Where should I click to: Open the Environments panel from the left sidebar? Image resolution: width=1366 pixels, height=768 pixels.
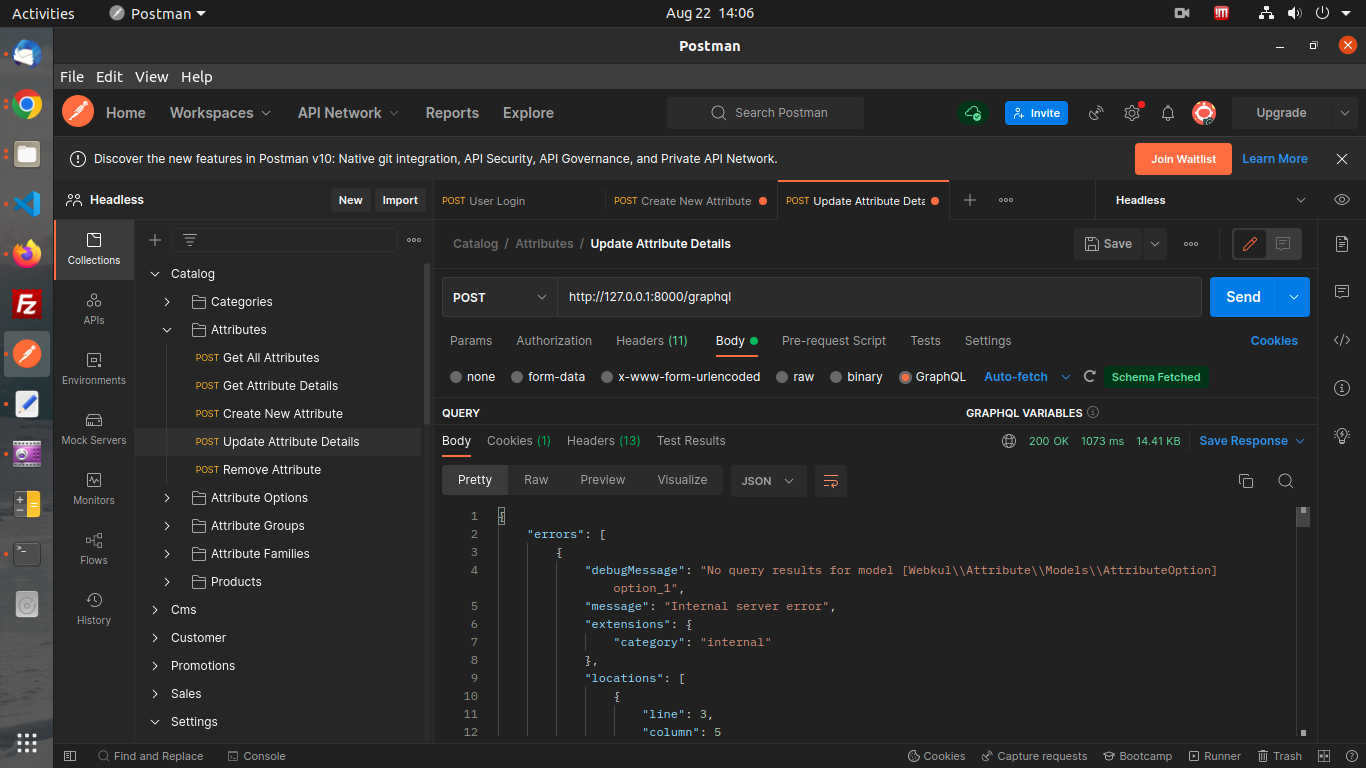pos(93,368)
